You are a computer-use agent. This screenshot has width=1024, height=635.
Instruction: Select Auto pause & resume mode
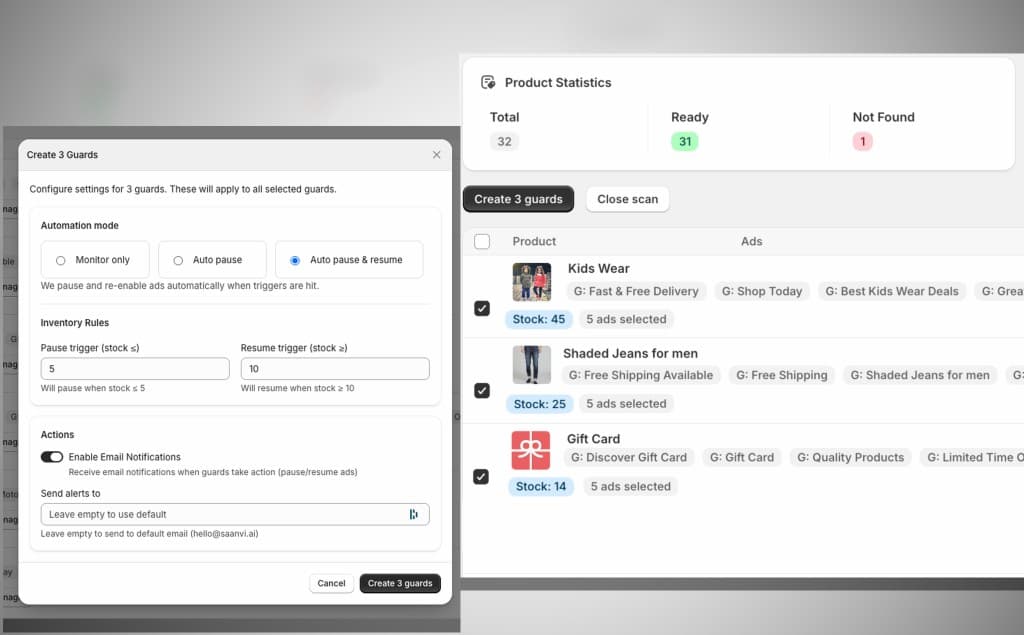click(295, 259)
